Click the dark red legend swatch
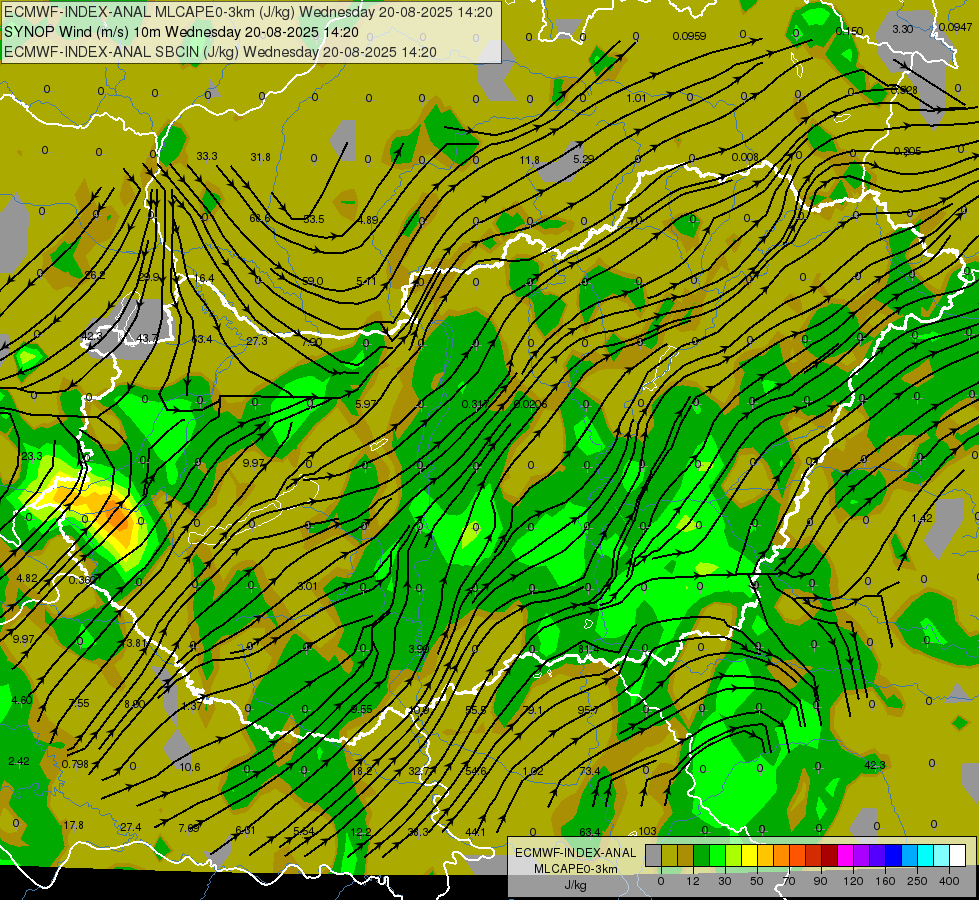 pos(830,855)
